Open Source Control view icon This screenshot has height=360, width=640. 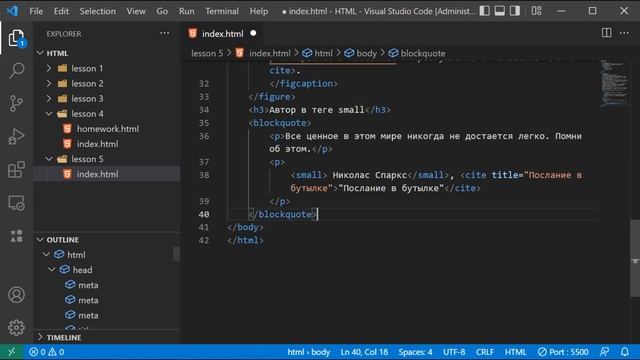(x=16, y=103)
